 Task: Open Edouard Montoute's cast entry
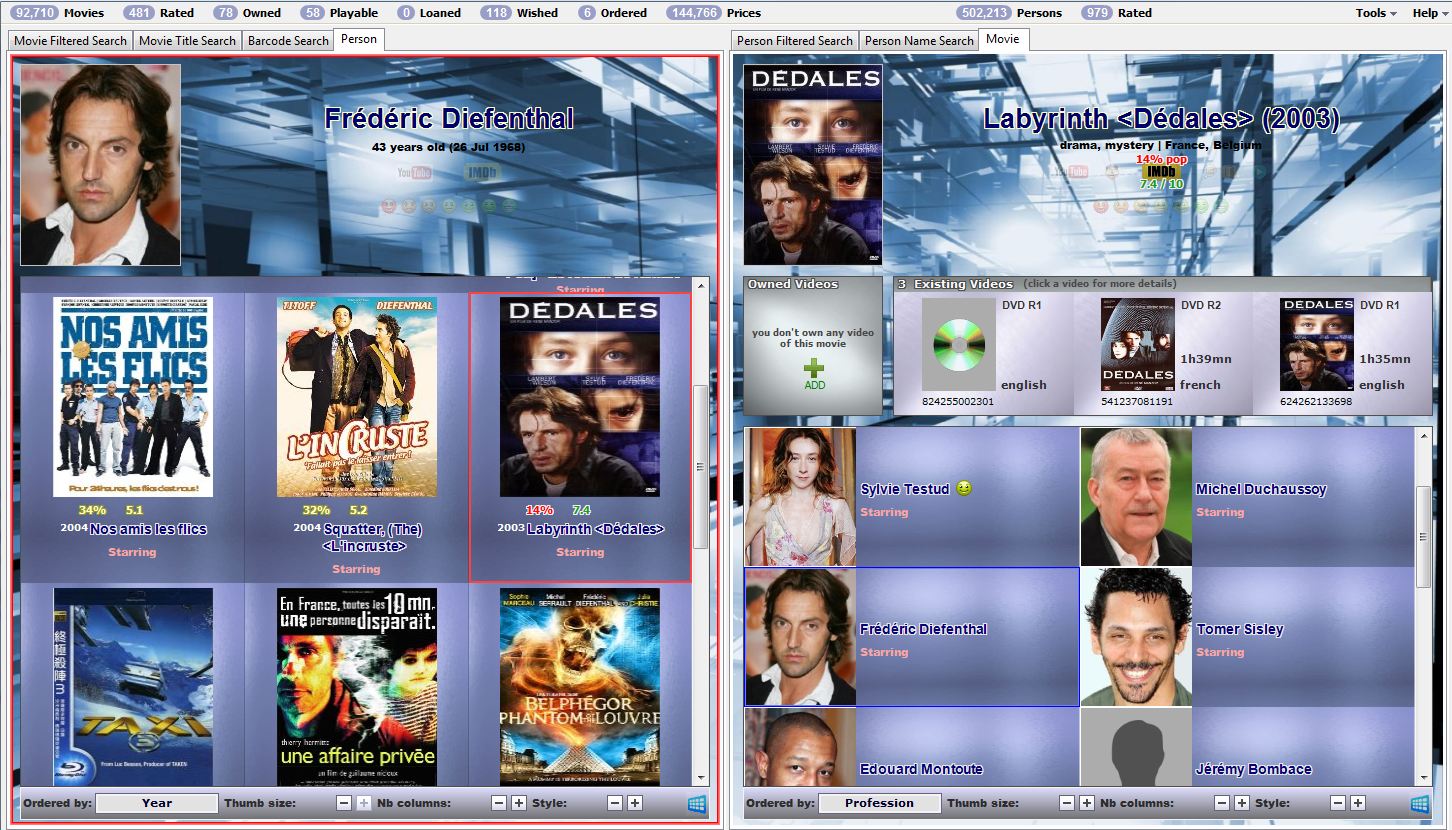pyautogui.click(x=912, y=747)
